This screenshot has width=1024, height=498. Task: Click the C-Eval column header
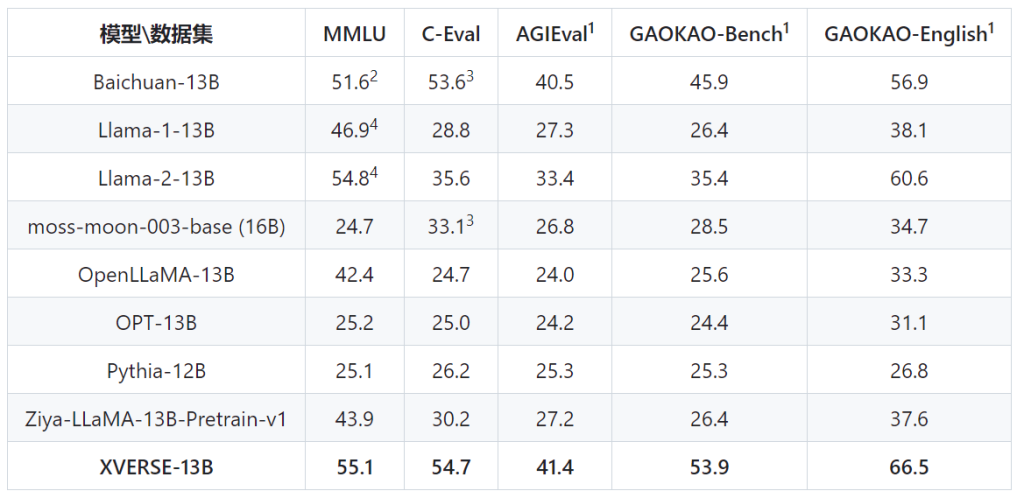pyautogui.click(x=451, y=34)
